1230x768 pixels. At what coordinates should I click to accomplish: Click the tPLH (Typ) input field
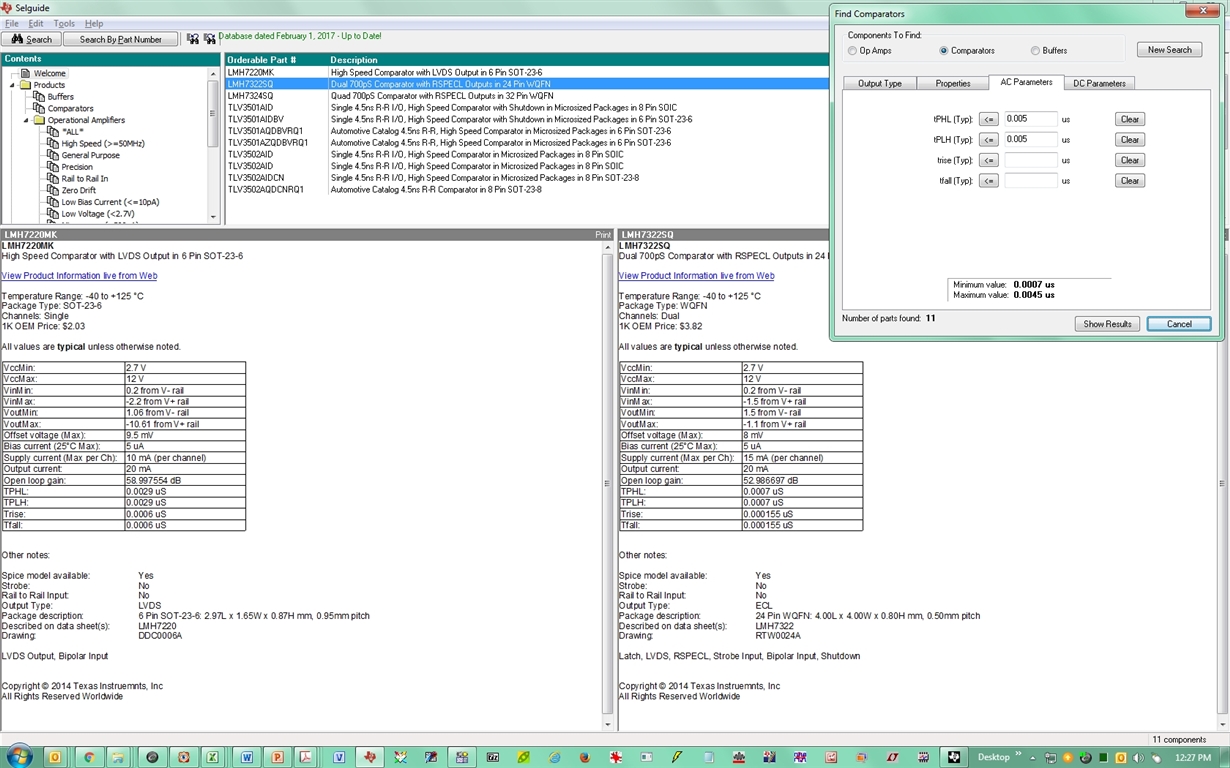(x=1031, y=140)
